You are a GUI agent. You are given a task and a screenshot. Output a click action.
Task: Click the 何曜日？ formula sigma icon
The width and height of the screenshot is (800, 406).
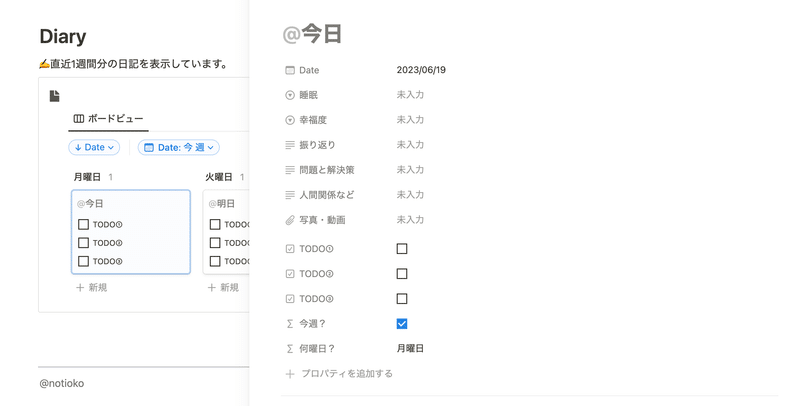[x=290, y=349]
